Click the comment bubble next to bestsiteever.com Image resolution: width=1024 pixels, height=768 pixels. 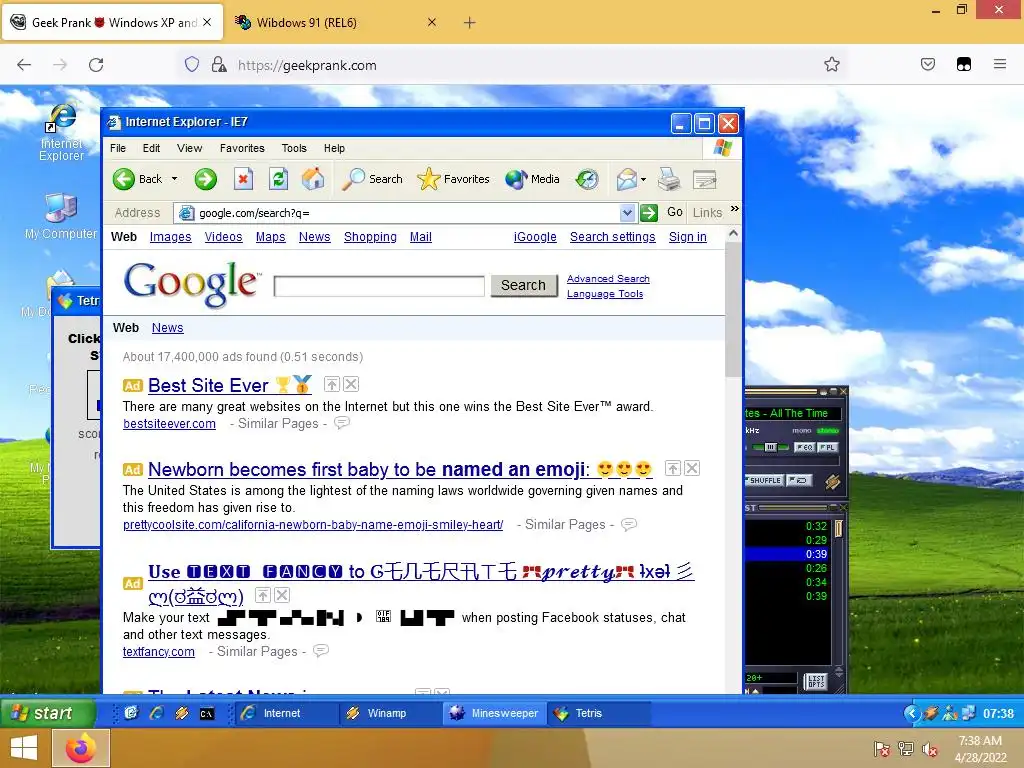tap(342, 423)
